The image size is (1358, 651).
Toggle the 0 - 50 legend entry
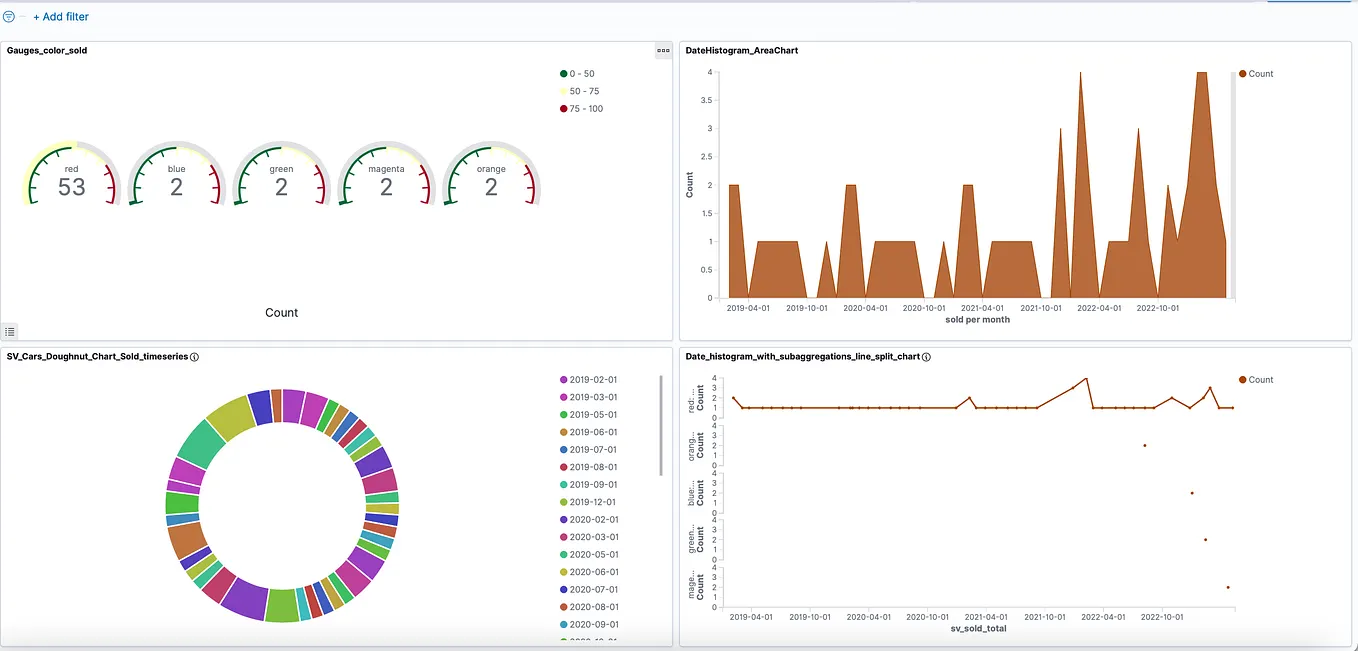[x=583, y=73]
